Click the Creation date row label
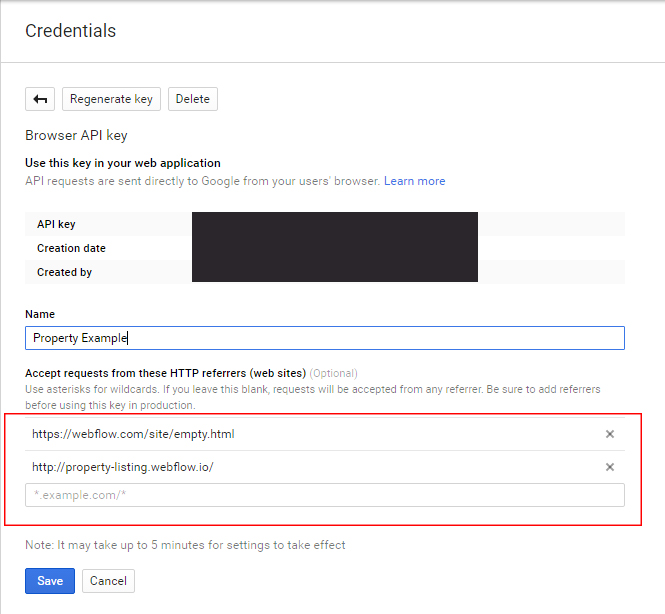This screenshot has height=614, width=665. point(71,248)
